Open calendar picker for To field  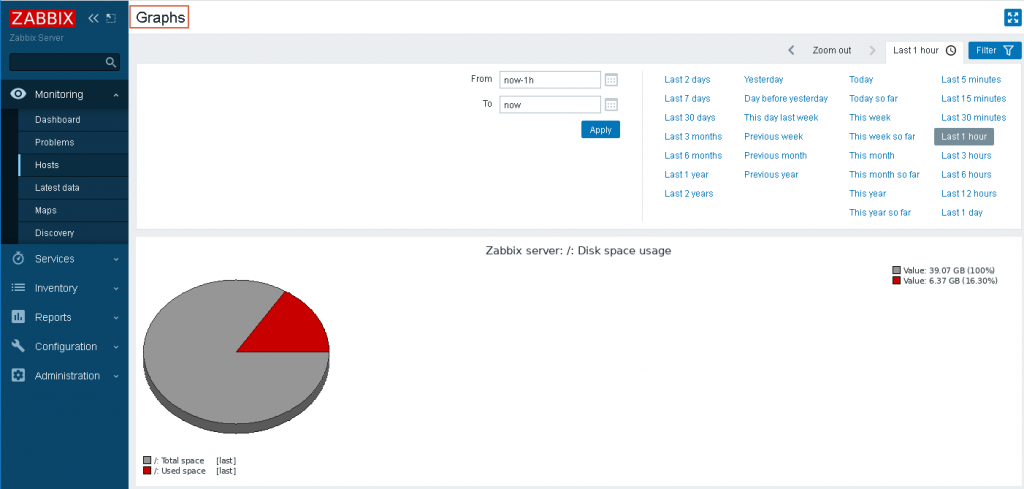[x=611, y=104]
